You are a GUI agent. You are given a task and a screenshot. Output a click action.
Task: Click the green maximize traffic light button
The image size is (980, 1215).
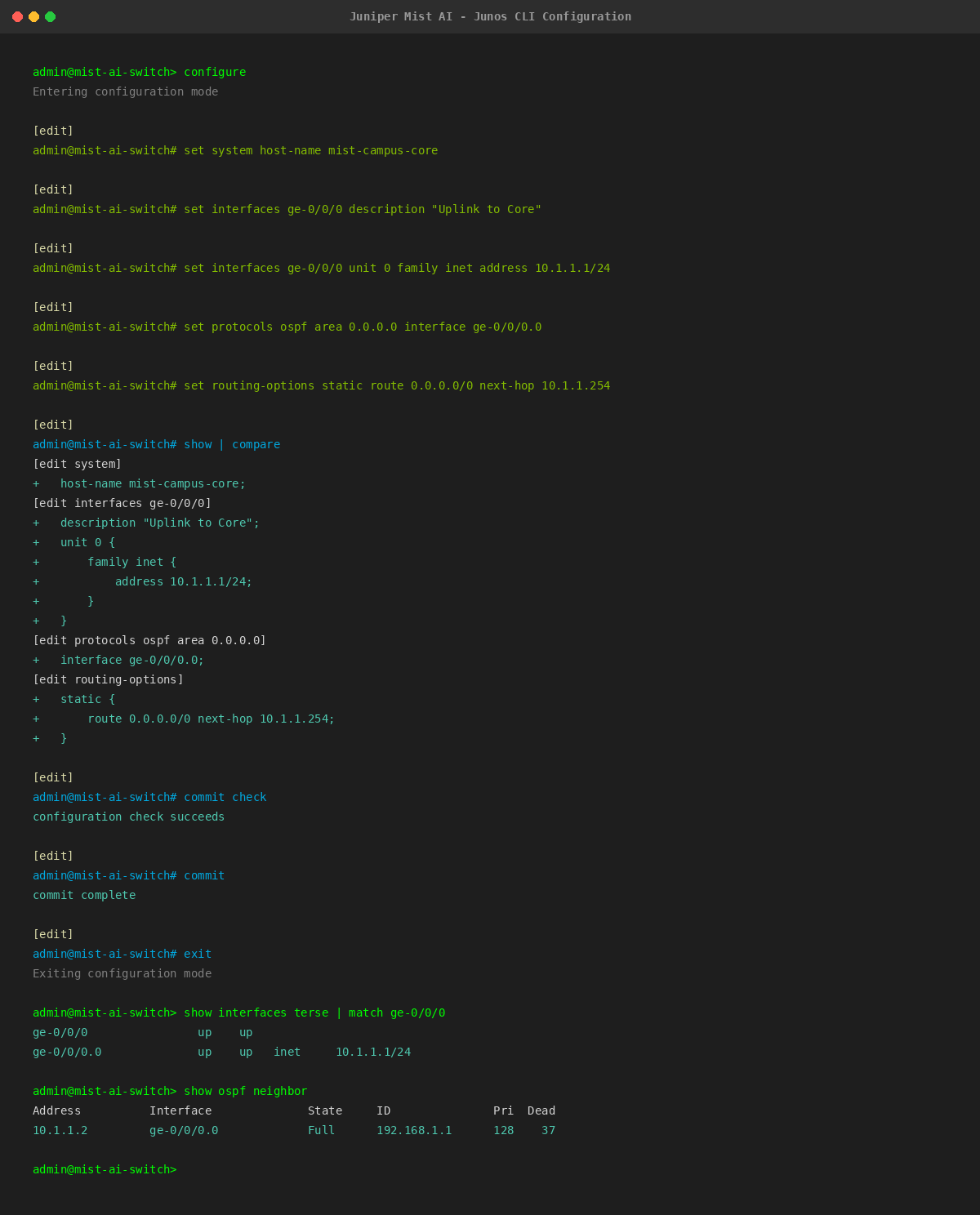coord(51,16)
